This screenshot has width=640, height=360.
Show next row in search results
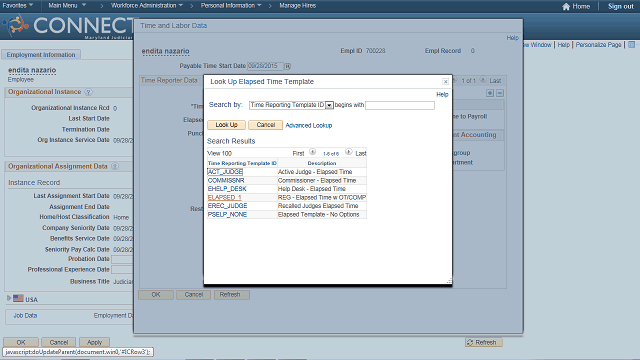click(x=349, y=152)
